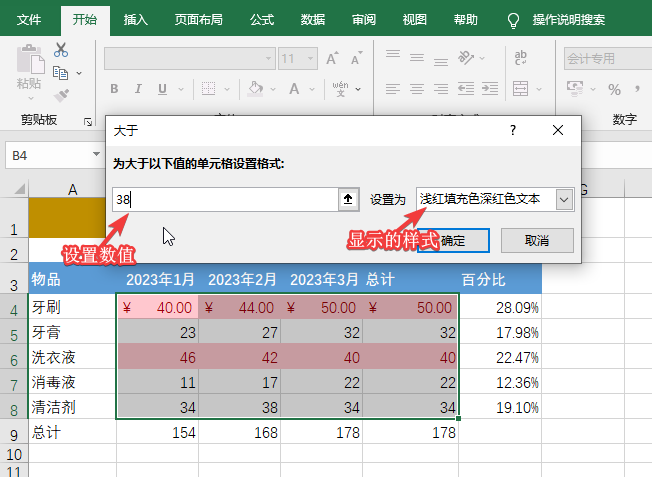Switch to the 插入 ribbon tab
Image resolution: width=652 pixels, height=477 pixels.
click(x=136, y=20)
